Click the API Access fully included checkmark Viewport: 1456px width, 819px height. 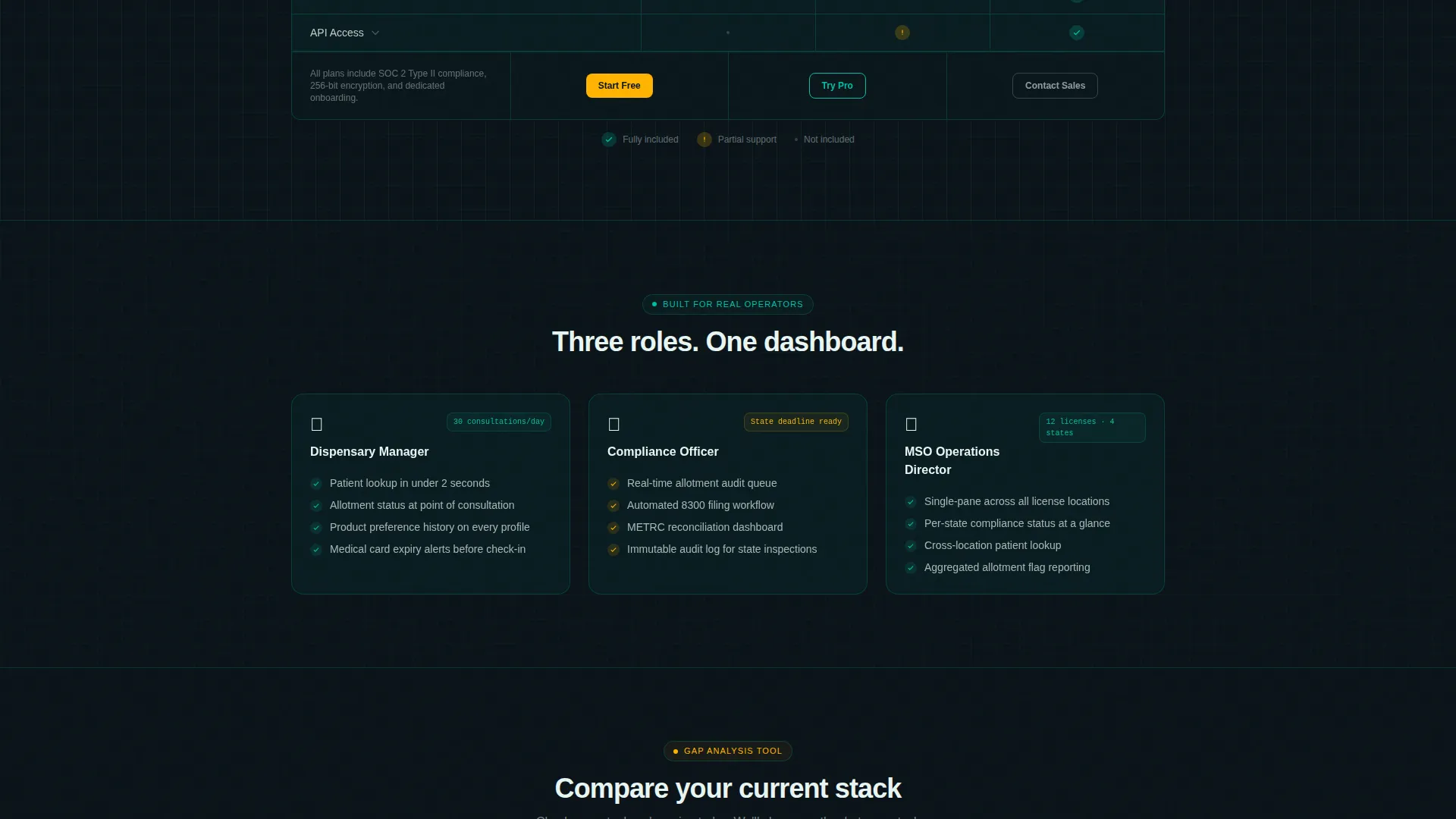click(x=1077, y=33)
